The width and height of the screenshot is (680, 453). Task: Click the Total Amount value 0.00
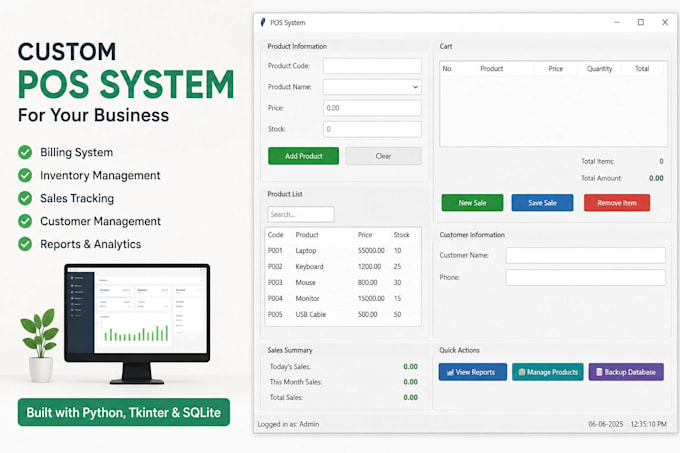pyautogui.click(x=656, y=178)
